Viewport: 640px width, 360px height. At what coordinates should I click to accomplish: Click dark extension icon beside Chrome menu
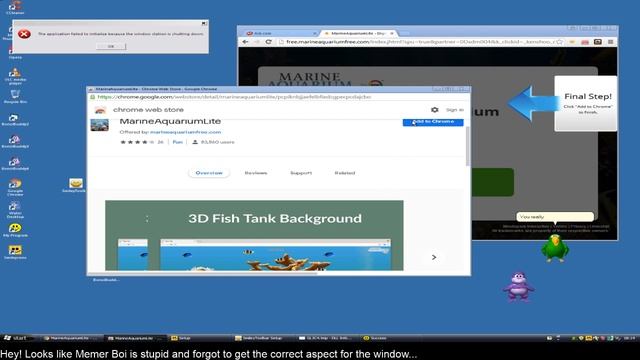pos(598,42)
